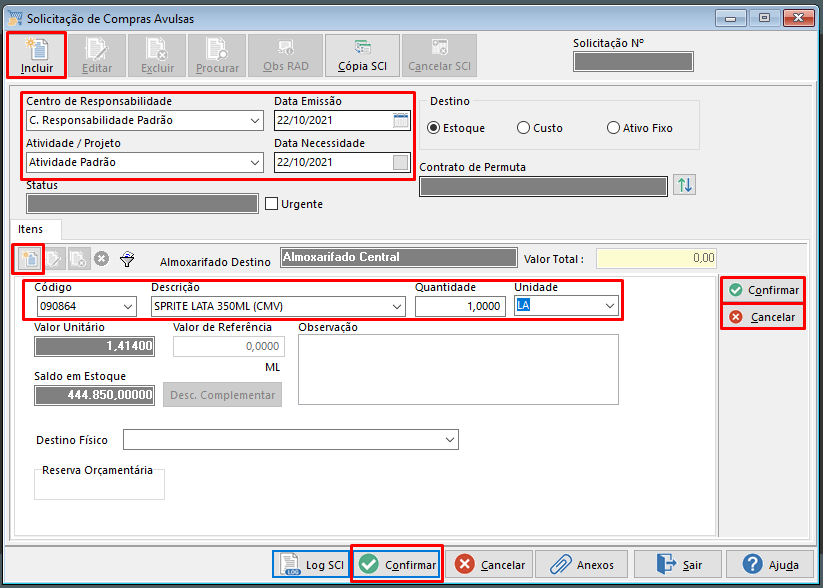
Task: Open the Log SCI button
Action: pos(311,565)
